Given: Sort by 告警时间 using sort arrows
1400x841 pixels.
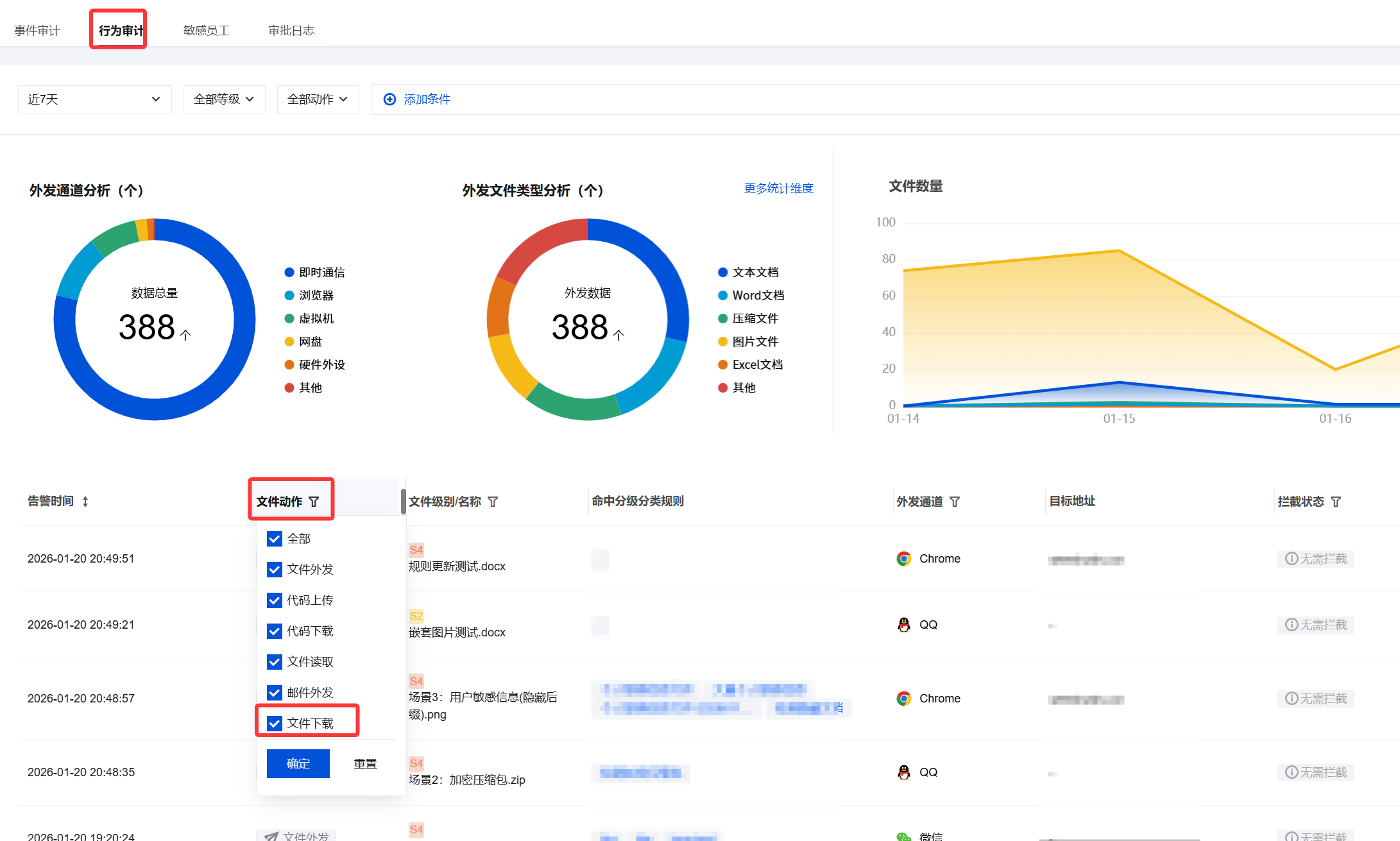Looking at the screenshot, I should click(x=85, y=502).
